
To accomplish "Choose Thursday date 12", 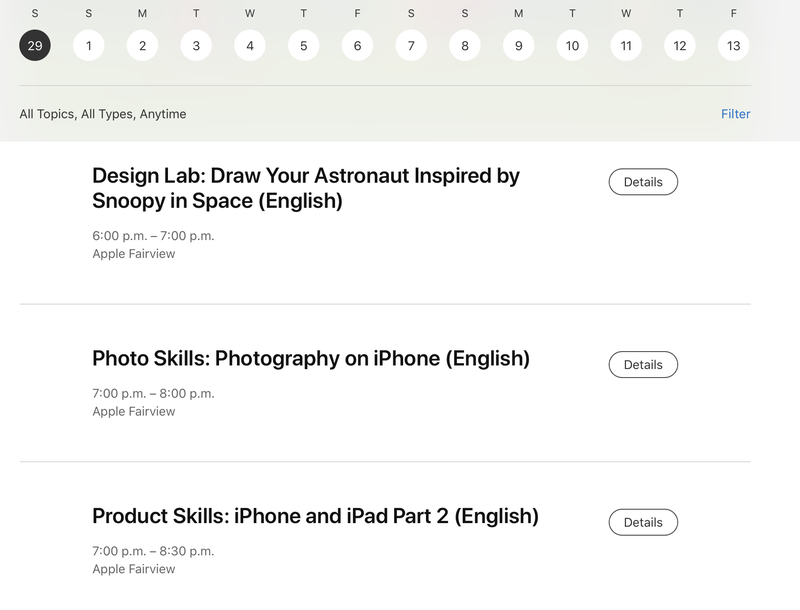I will pyautogui.click(x=680, y=45).
